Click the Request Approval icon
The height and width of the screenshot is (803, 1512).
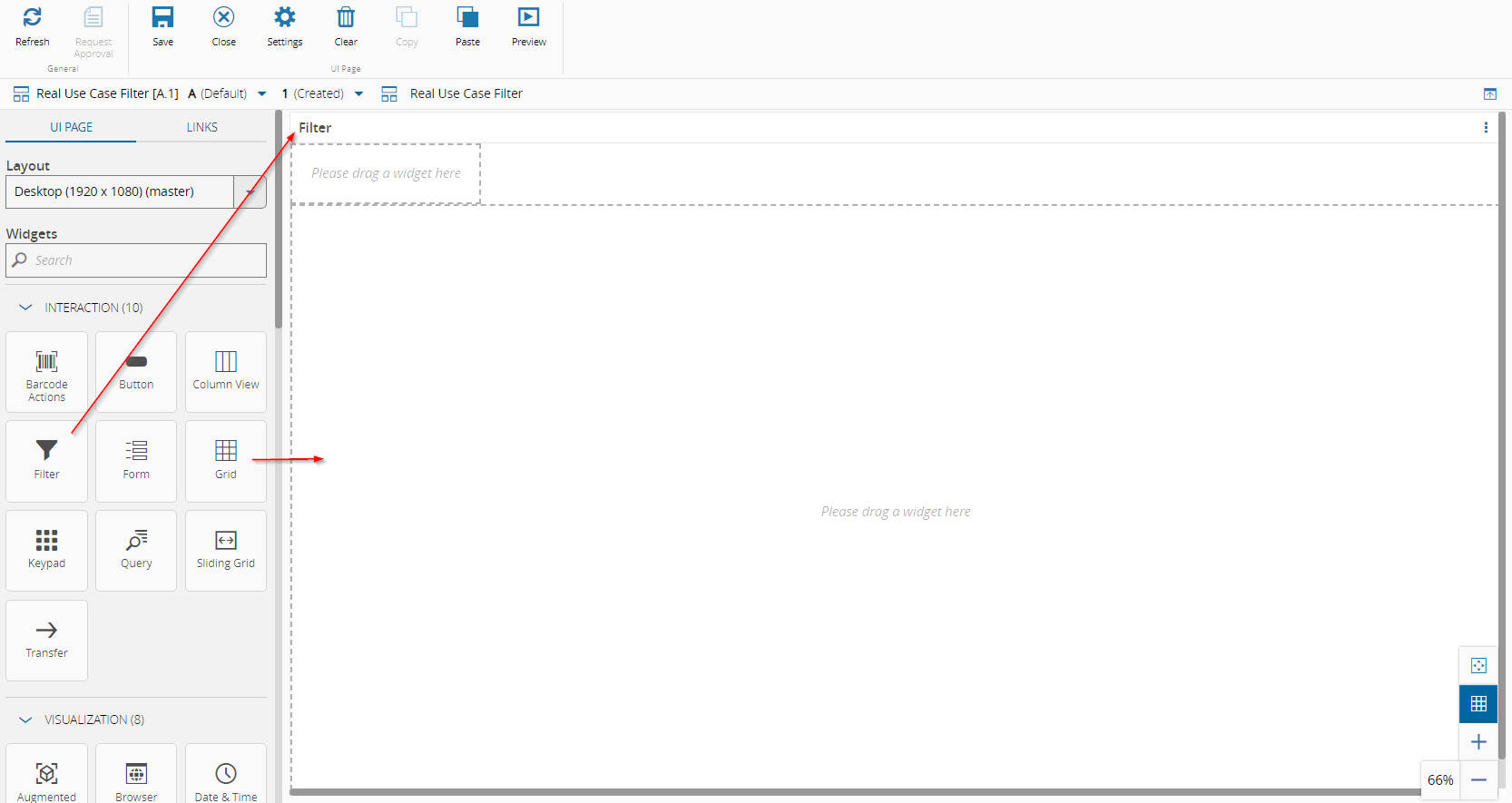[93, 17]
